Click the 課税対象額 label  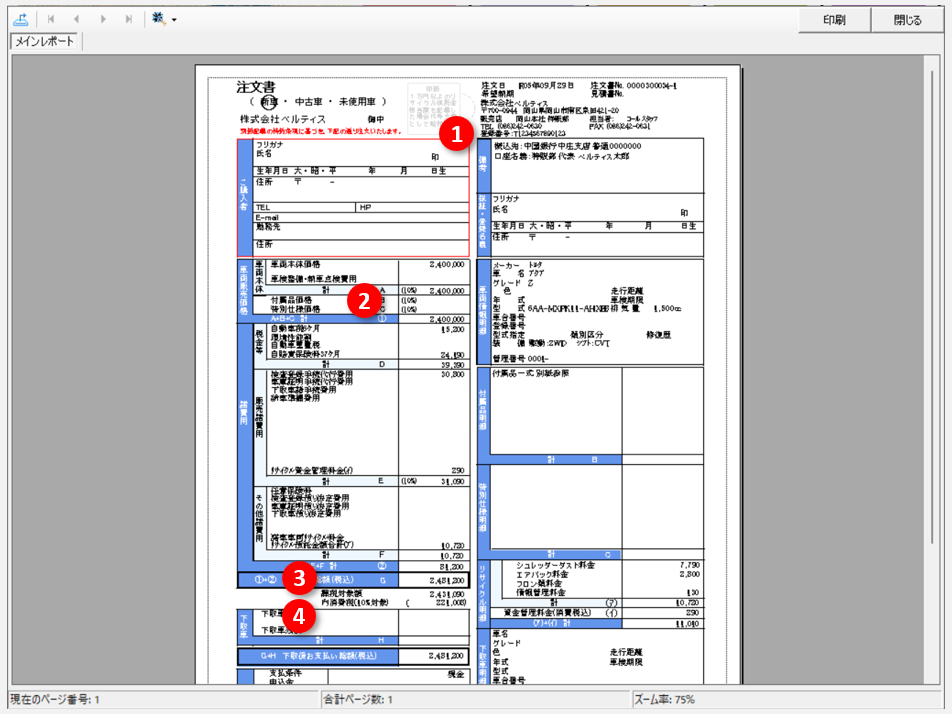point(341,593)
